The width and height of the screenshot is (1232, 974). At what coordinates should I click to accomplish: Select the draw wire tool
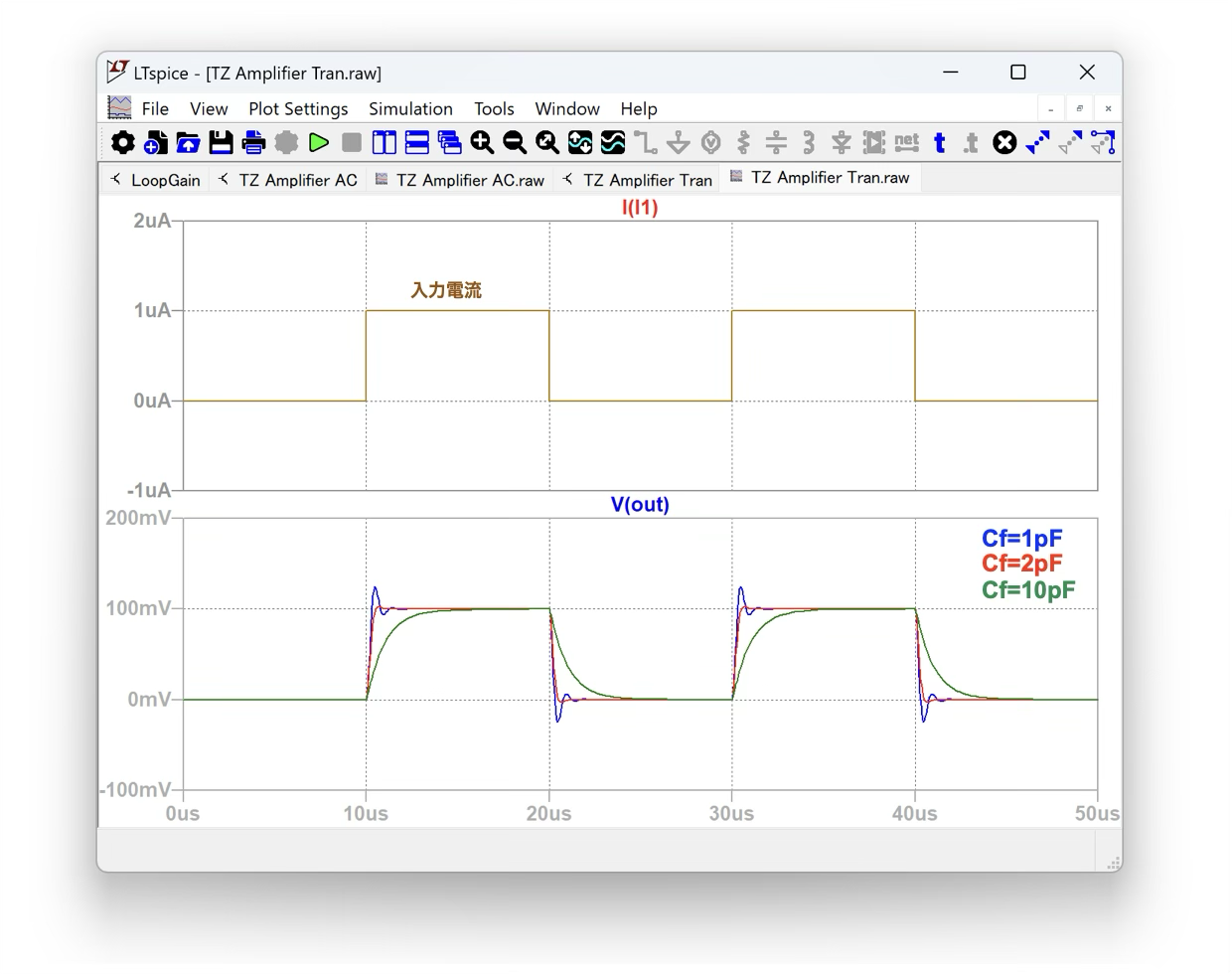click(x=646, y=143)
